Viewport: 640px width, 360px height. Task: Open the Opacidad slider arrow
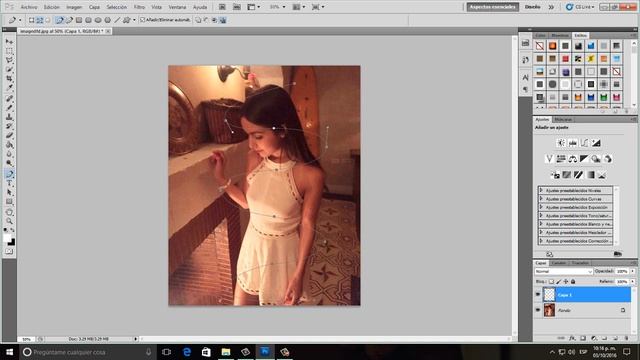tap(633, 271)
